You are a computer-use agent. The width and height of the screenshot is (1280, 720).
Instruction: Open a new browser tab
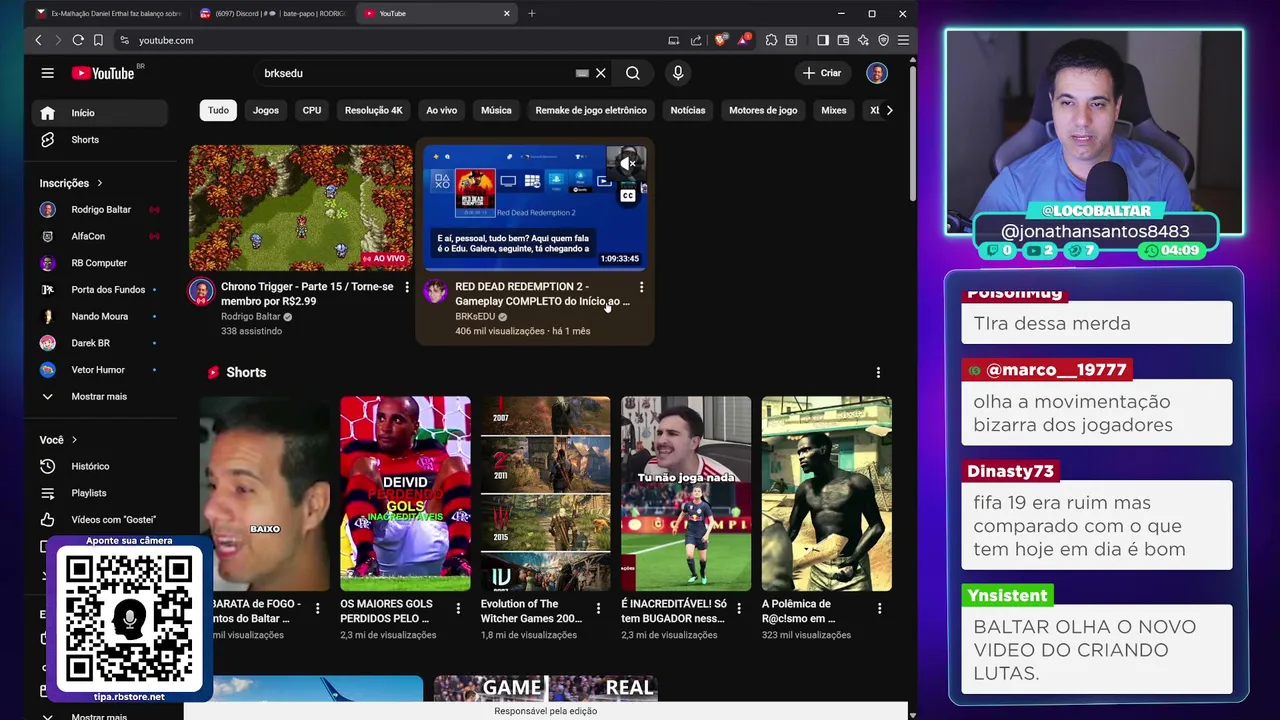tap(532, 14)
